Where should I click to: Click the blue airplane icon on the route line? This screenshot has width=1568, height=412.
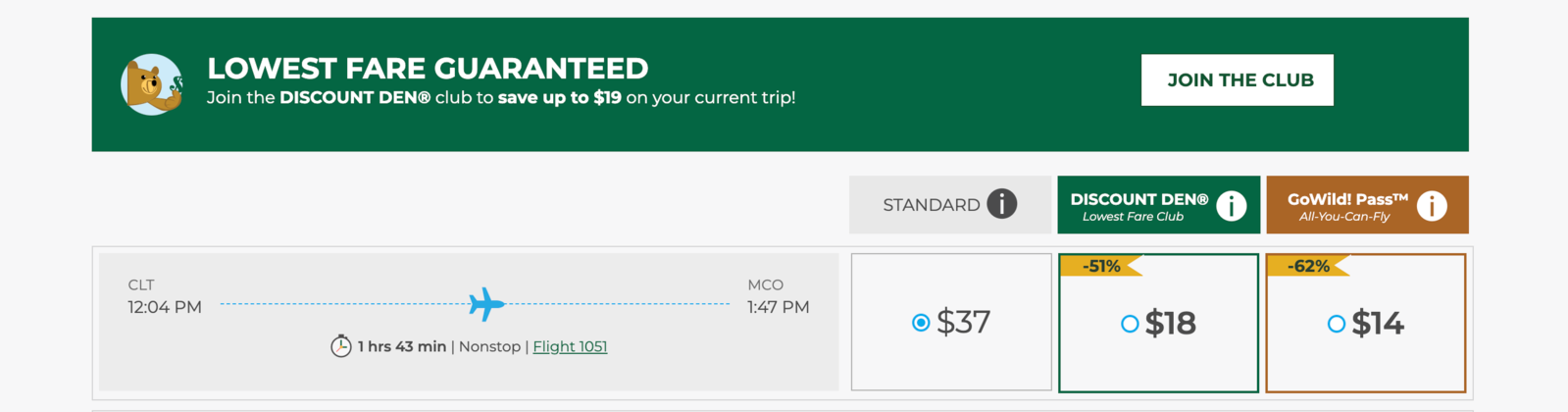[485, 304]
